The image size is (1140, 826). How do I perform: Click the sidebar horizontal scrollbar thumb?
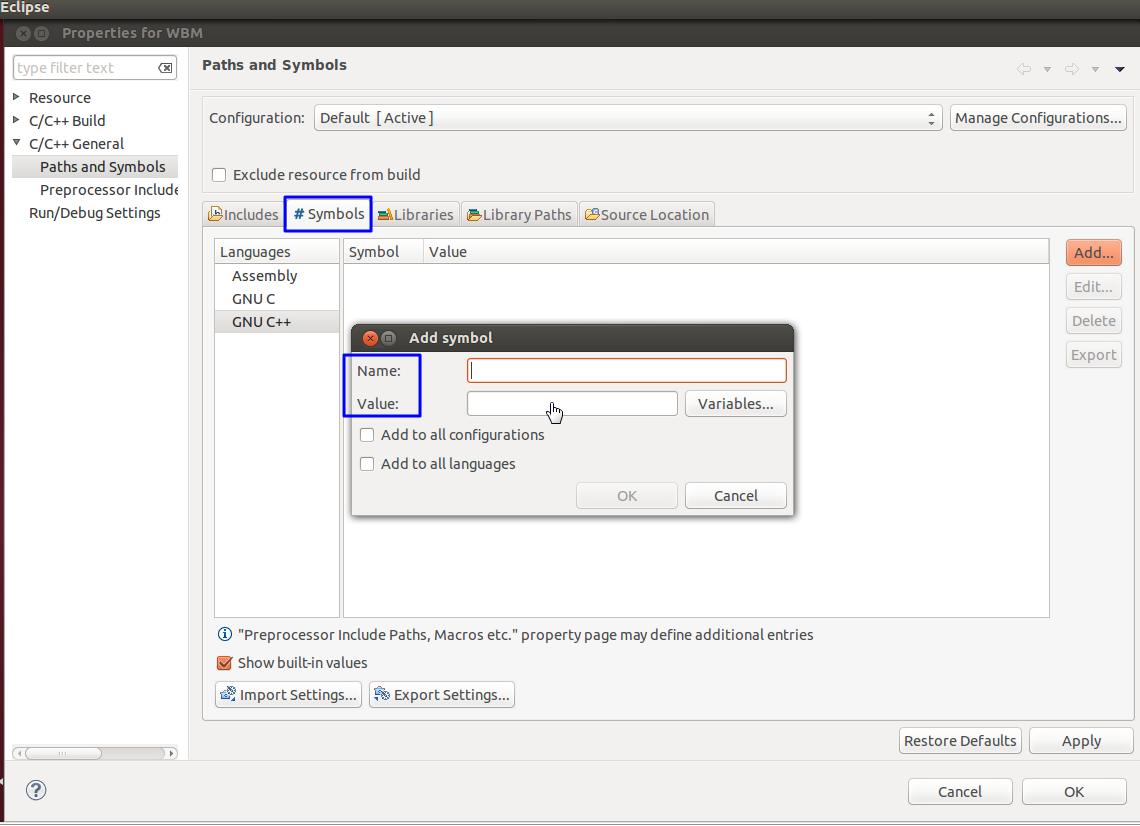(63, 753)
